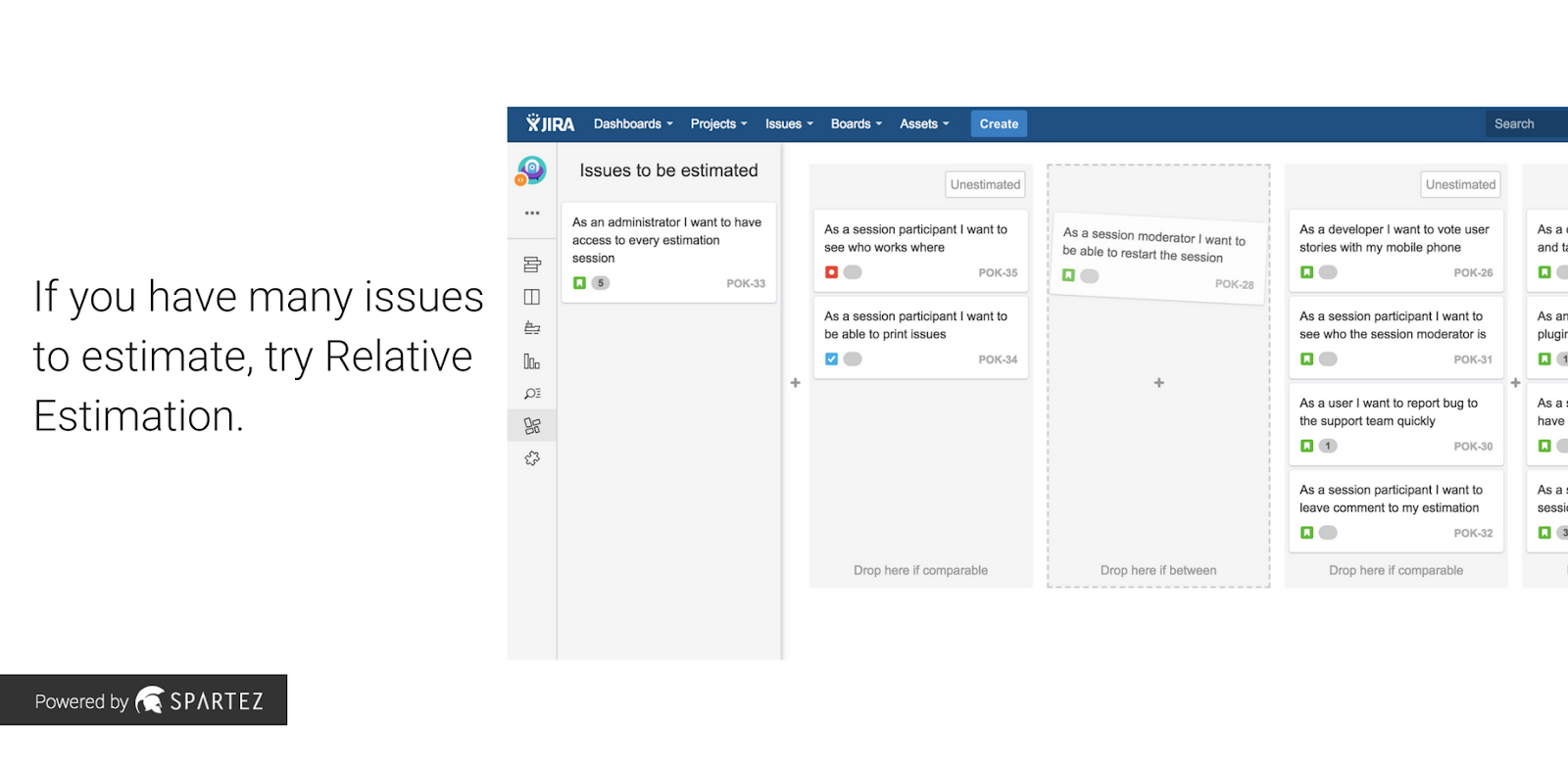The image size is (1568, 767).
Task: Click the green story icon on POK-33
Action: click(x=579, y=283)
